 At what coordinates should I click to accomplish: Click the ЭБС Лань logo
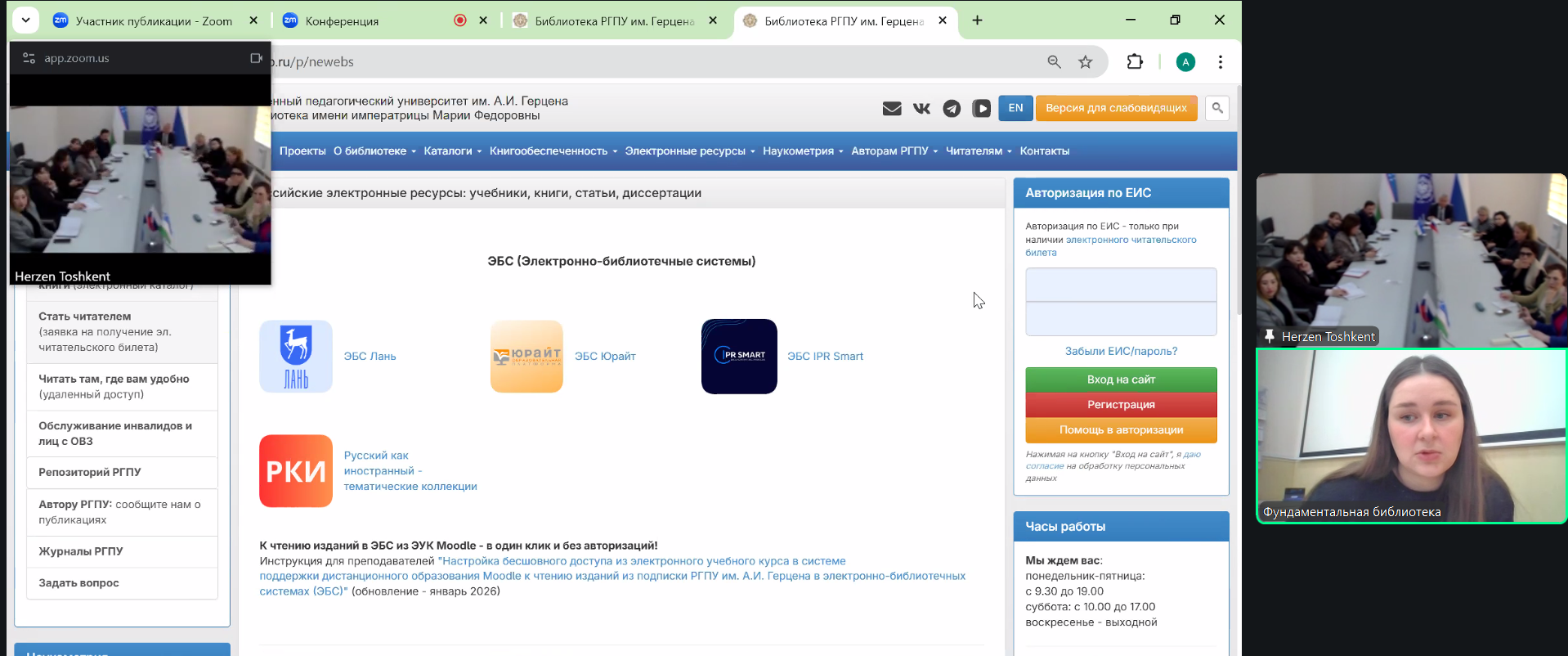click(x=296, y=357)
